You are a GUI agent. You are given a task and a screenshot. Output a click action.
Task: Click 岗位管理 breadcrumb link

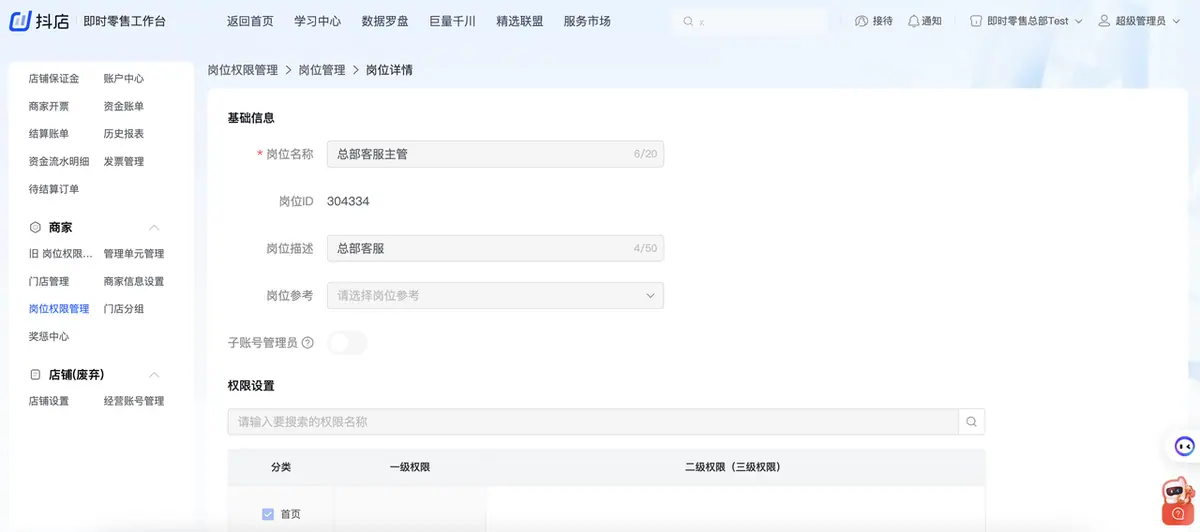(x=322, y=70)
